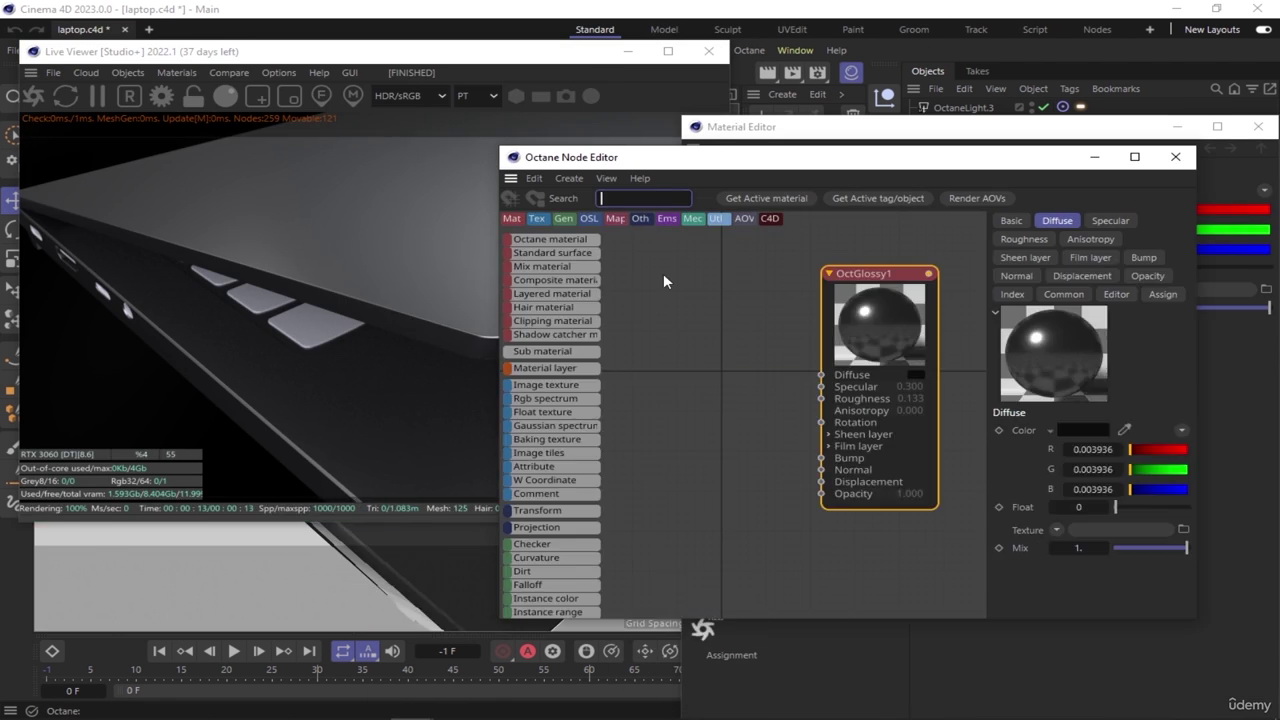Open the Options menu in Live Viewer
The height and width of the screenshot is (720, 1280).
279,73
